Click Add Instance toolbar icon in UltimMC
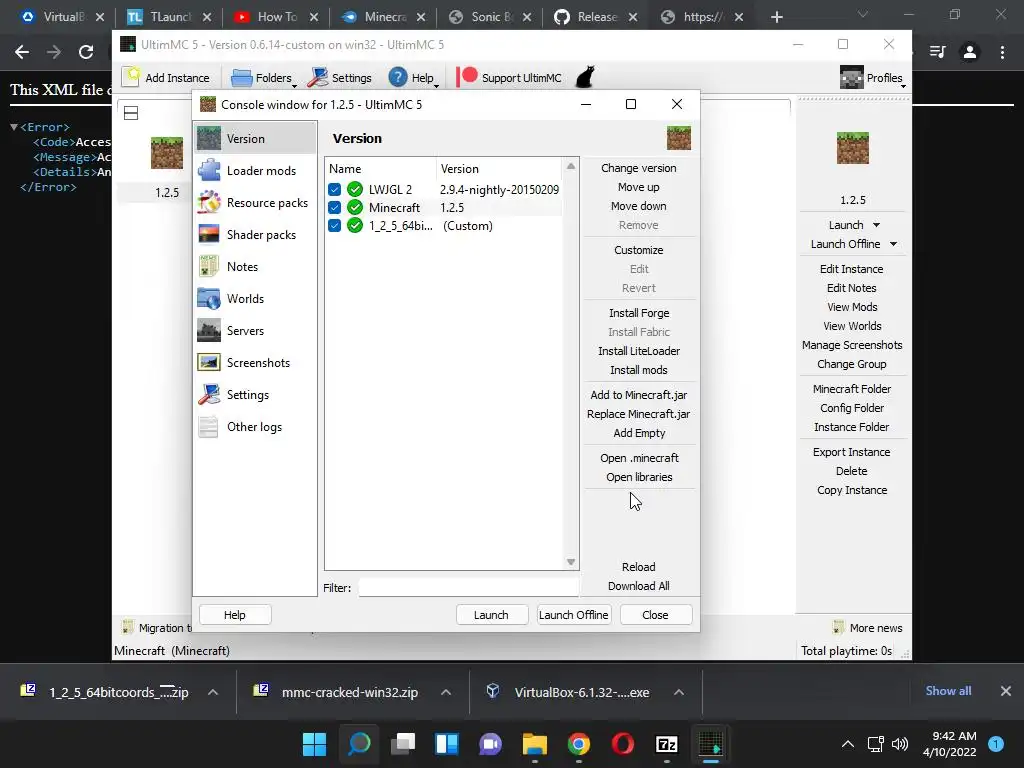 [131, 77]
